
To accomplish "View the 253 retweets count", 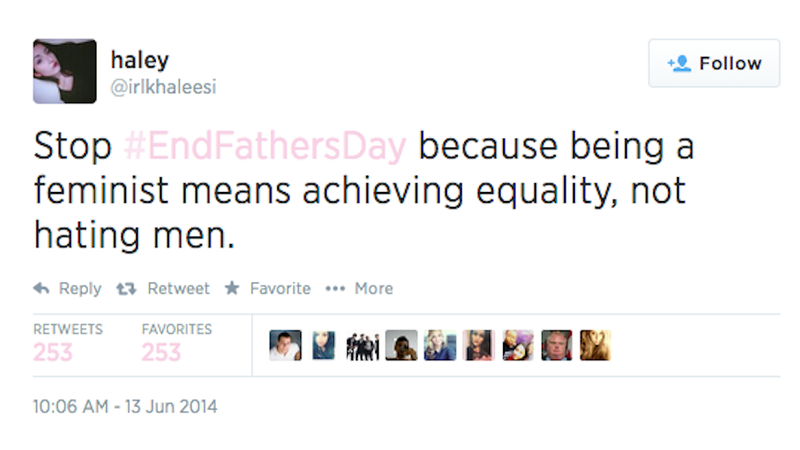I will coord(53,353).
